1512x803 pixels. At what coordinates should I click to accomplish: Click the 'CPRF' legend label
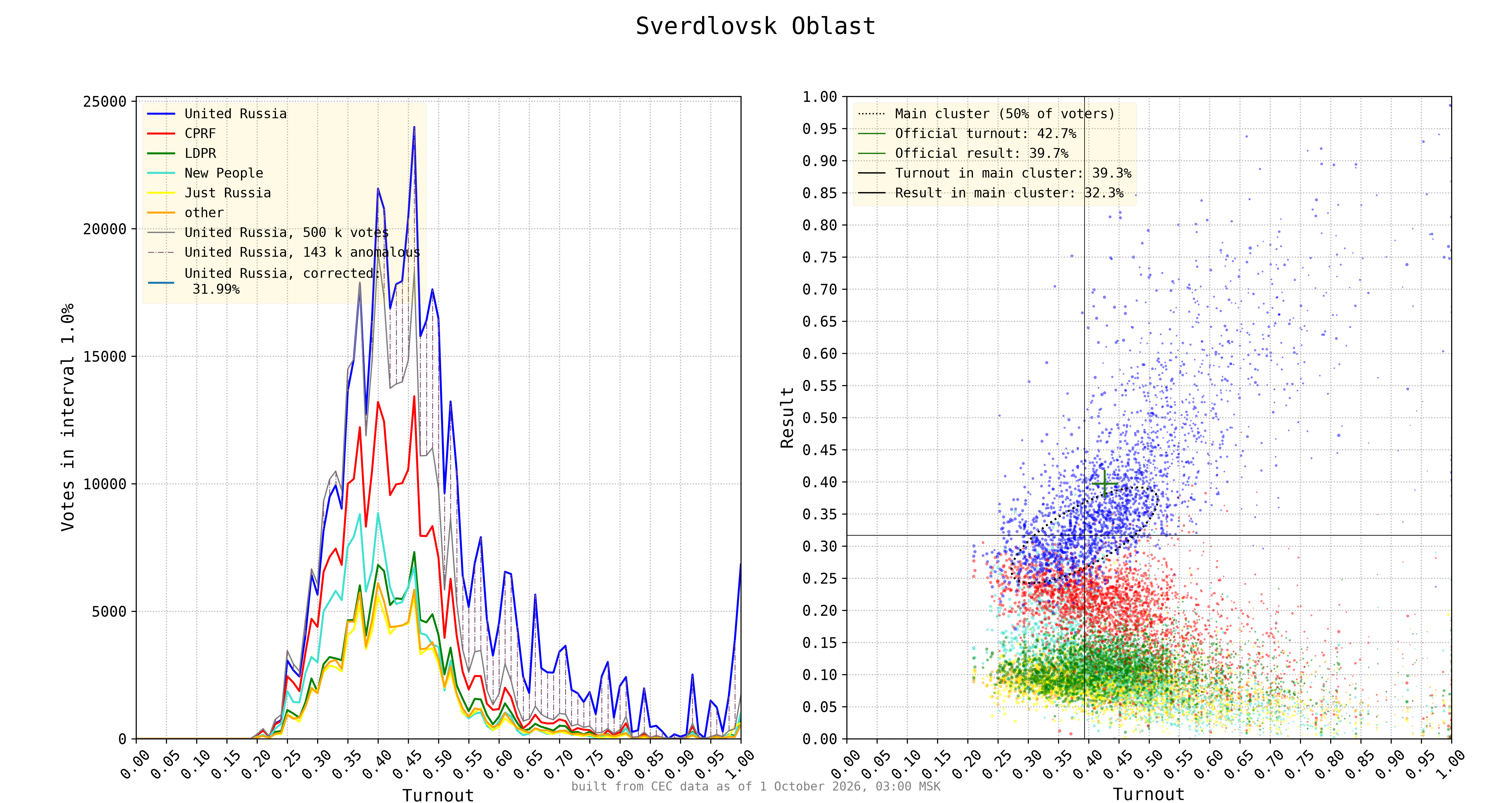[x=200, y=133]
